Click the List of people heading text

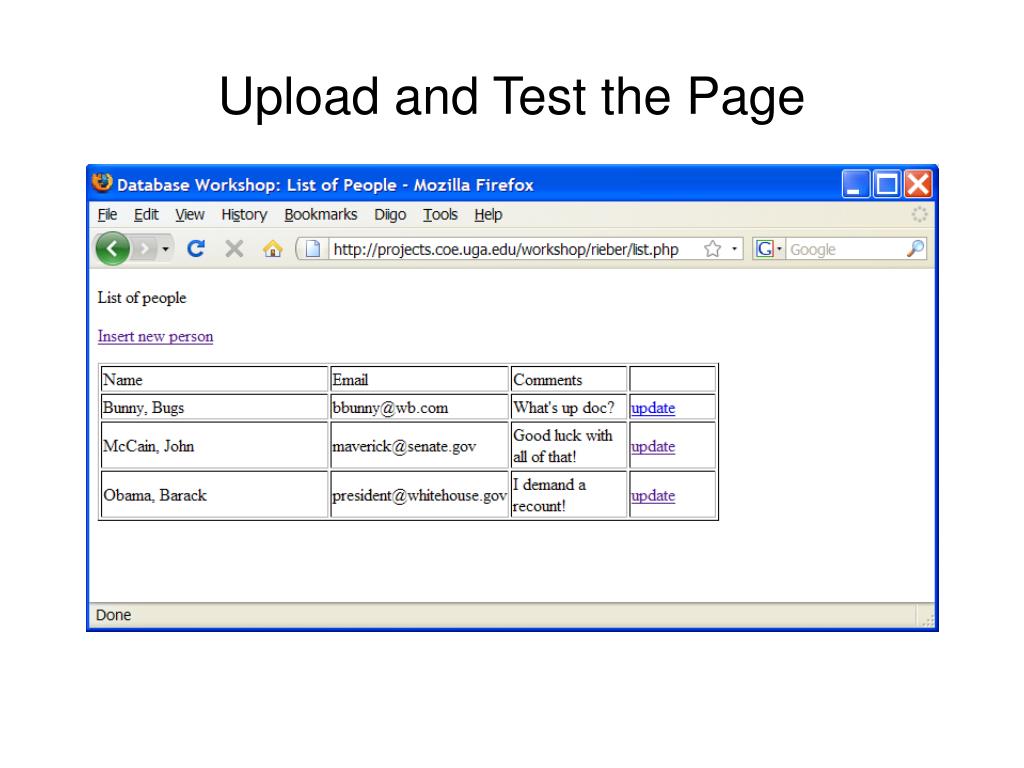coord(142,298)
